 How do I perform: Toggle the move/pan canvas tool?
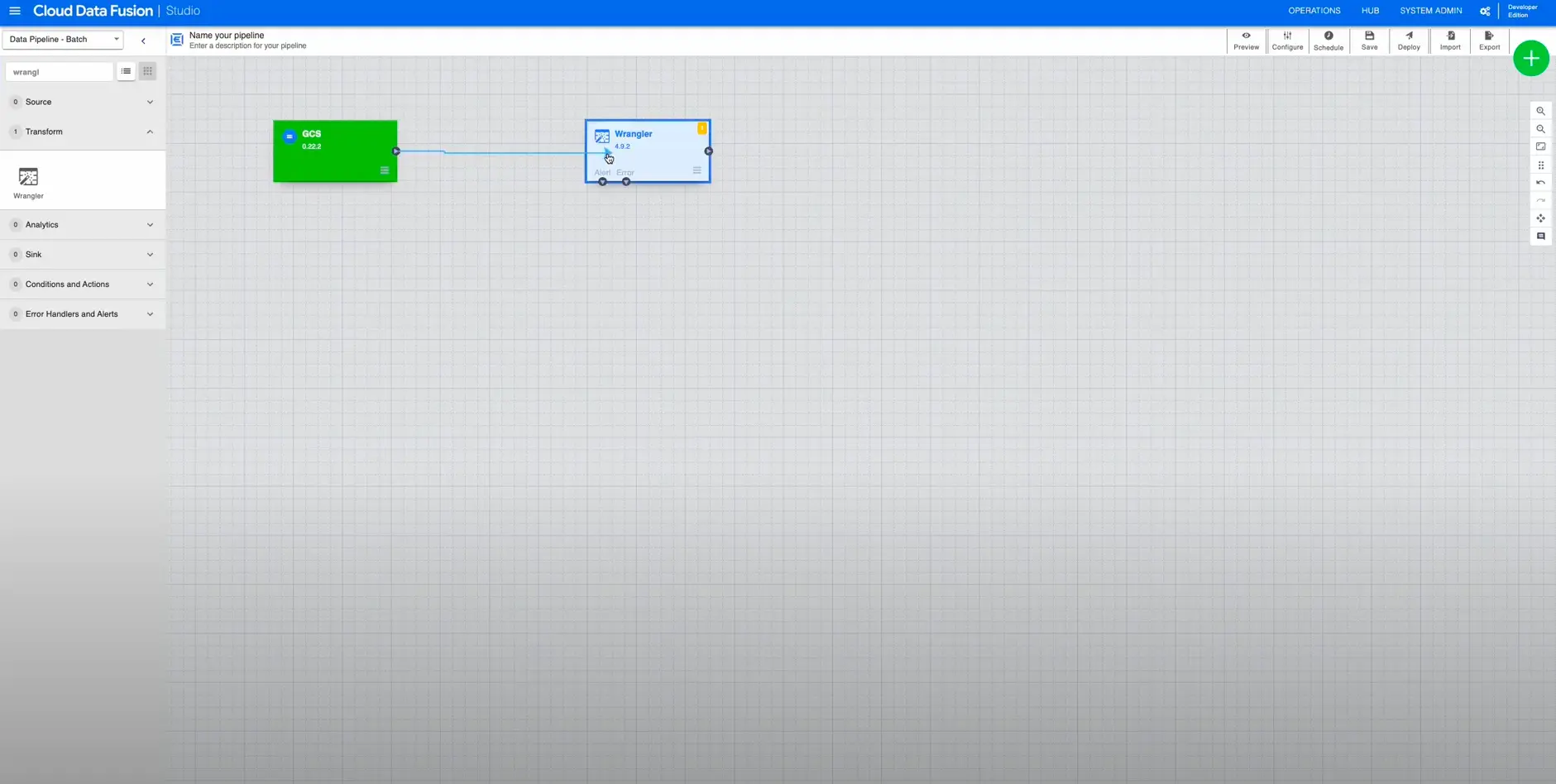click(1540, 218)
